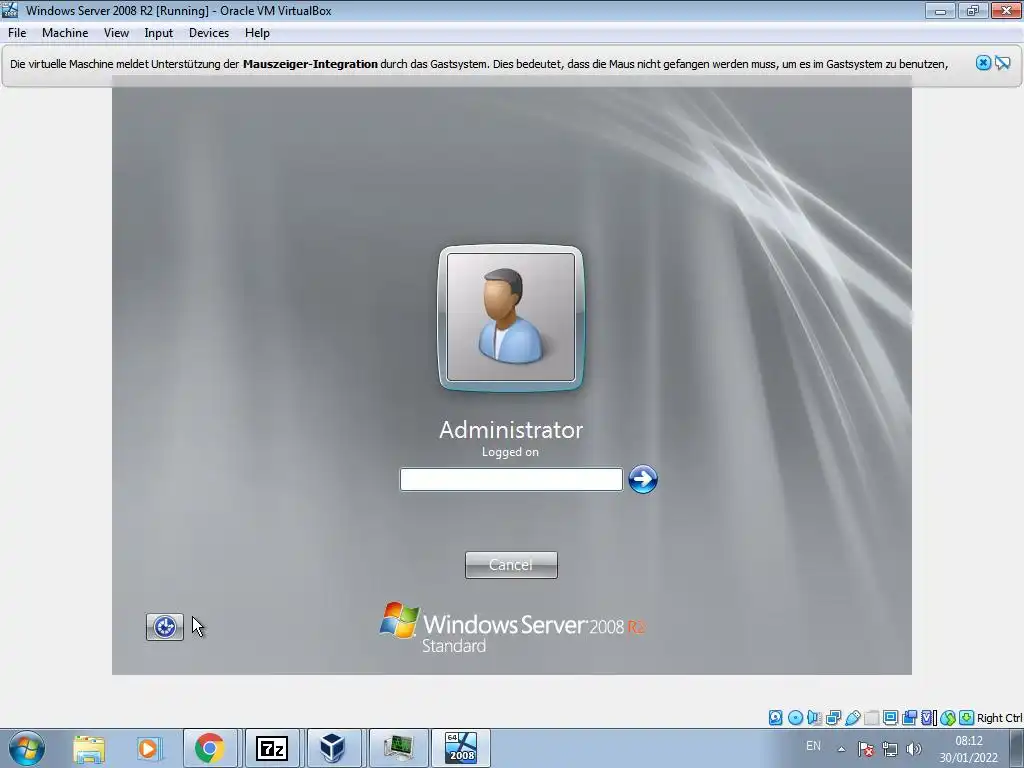The width and height of the screenshot is (1024, 768).
Task: Open Windows Explorer from taskbar
Action: coord(89,748)
